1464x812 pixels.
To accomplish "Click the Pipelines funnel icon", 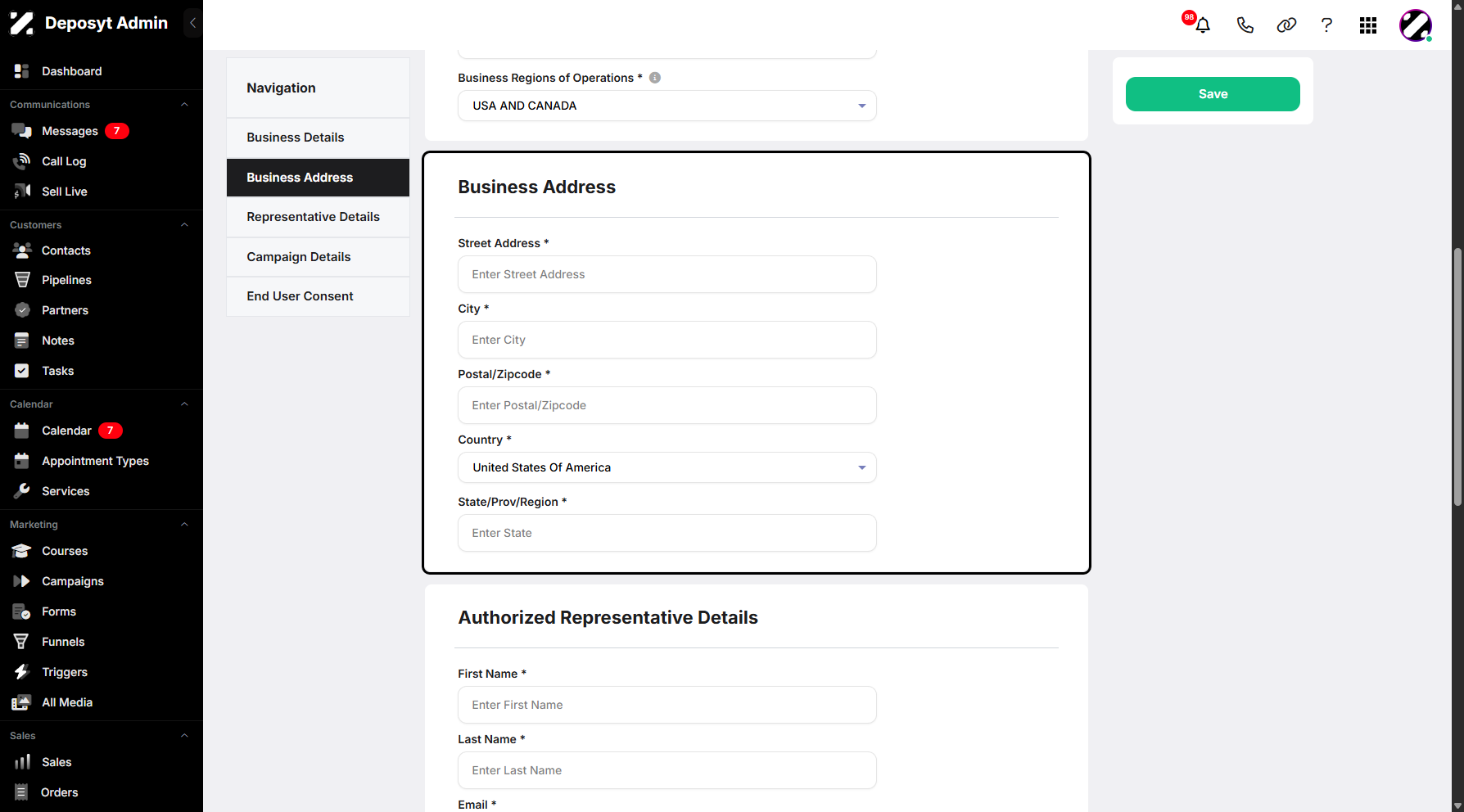I will (22, 280).
